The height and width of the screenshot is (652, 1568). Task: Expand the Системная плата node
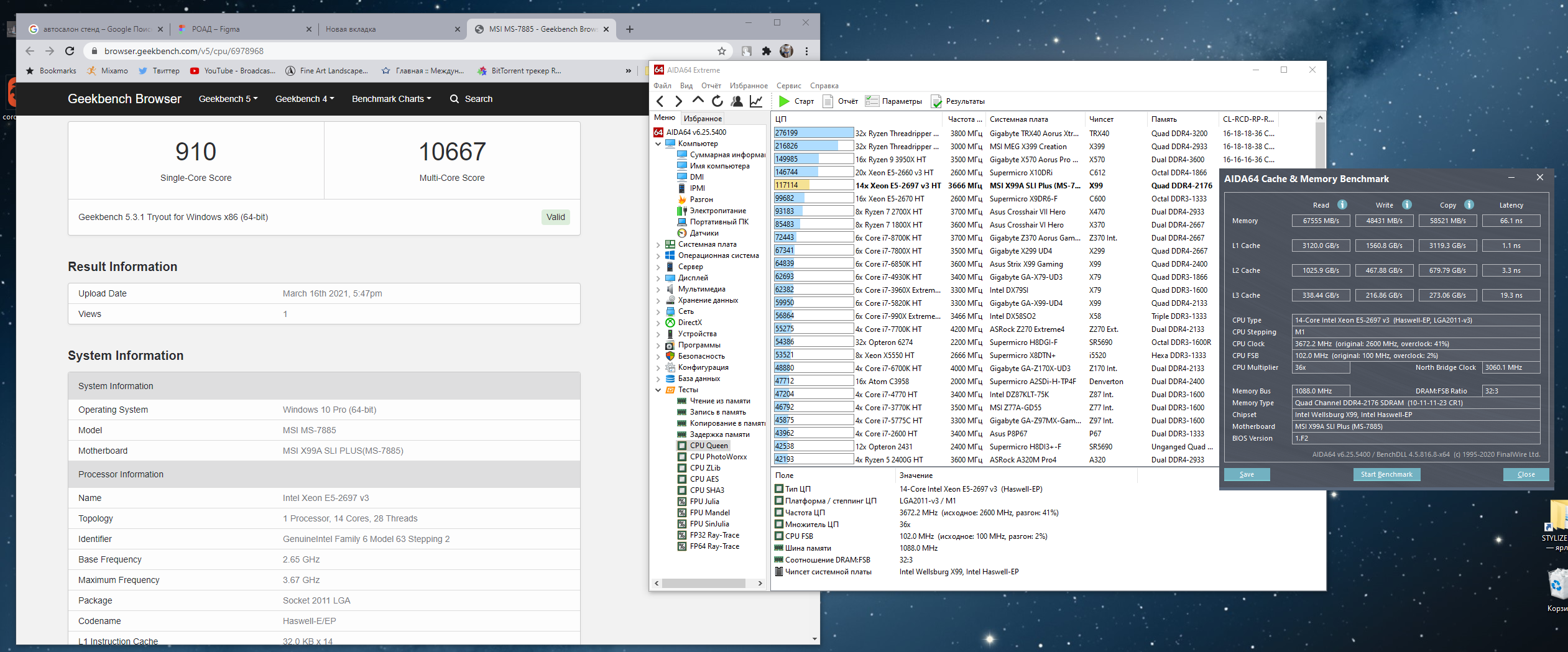click(658, 244)
